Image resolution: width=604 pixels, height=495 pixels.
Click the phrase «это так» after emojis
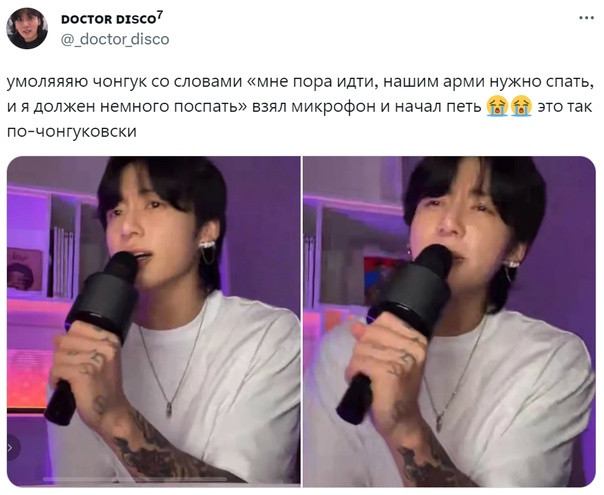pyautogui.click(x=564, y=107)
